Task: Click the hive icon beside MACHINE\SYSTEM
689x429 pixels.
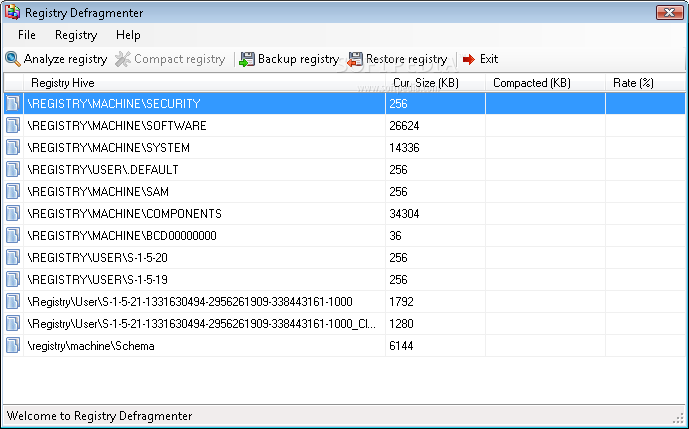Action: (x=13, y=147)
